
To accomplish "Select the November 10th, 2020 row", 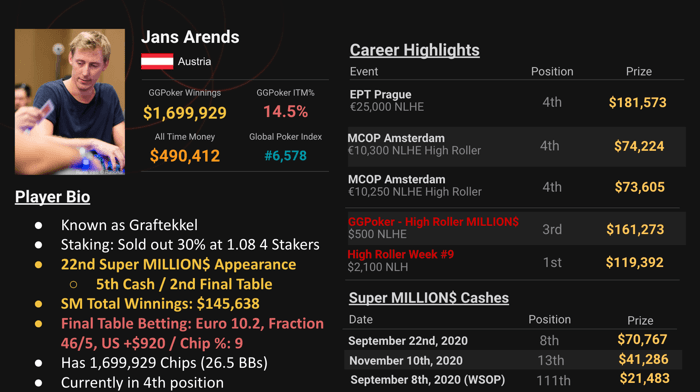I will click(513, 360).
